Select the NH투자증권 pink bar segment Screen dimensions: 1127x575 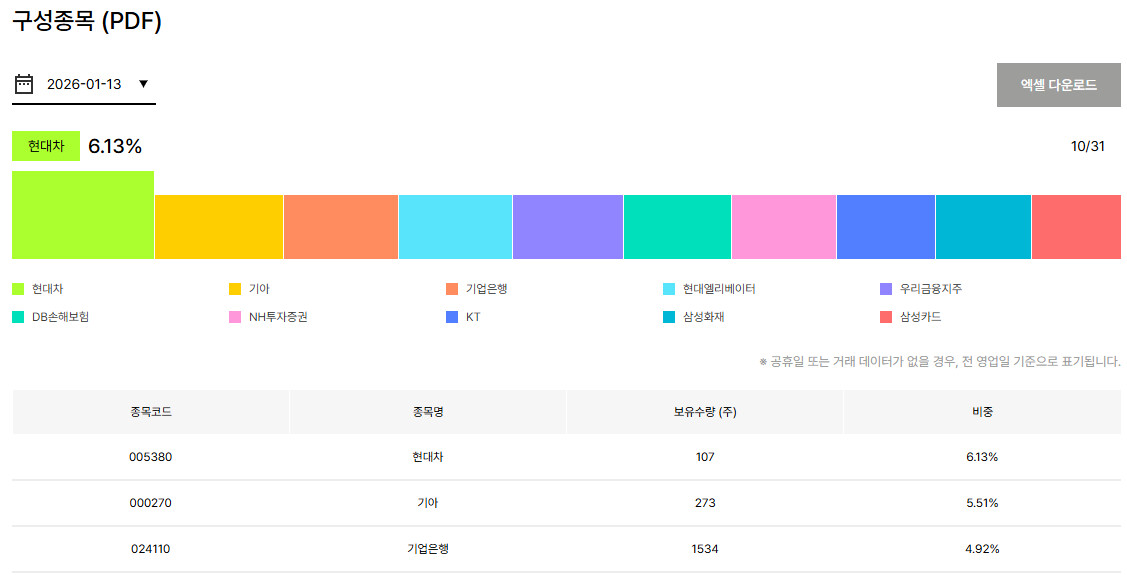[784, 226]
